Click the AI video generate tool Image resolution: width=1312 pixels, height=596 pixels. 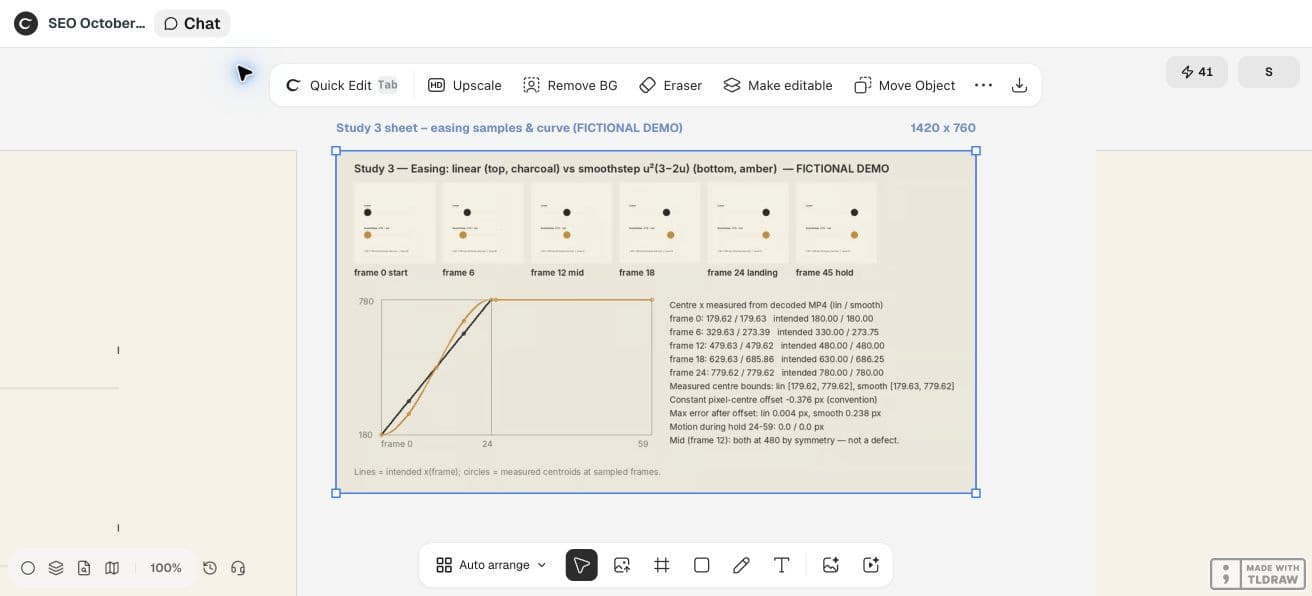pyautogui.click(x=871, y=565)
